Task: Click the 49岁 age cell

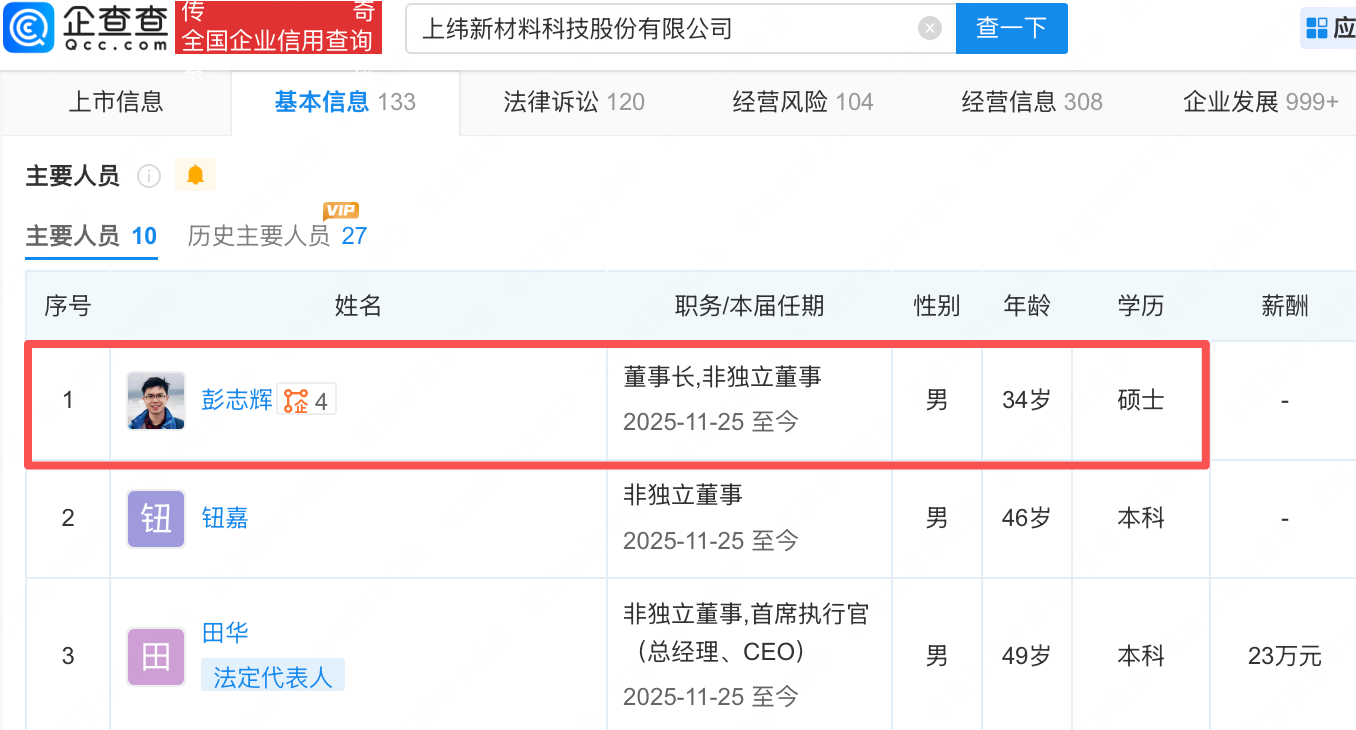Action: point(1027,656)
